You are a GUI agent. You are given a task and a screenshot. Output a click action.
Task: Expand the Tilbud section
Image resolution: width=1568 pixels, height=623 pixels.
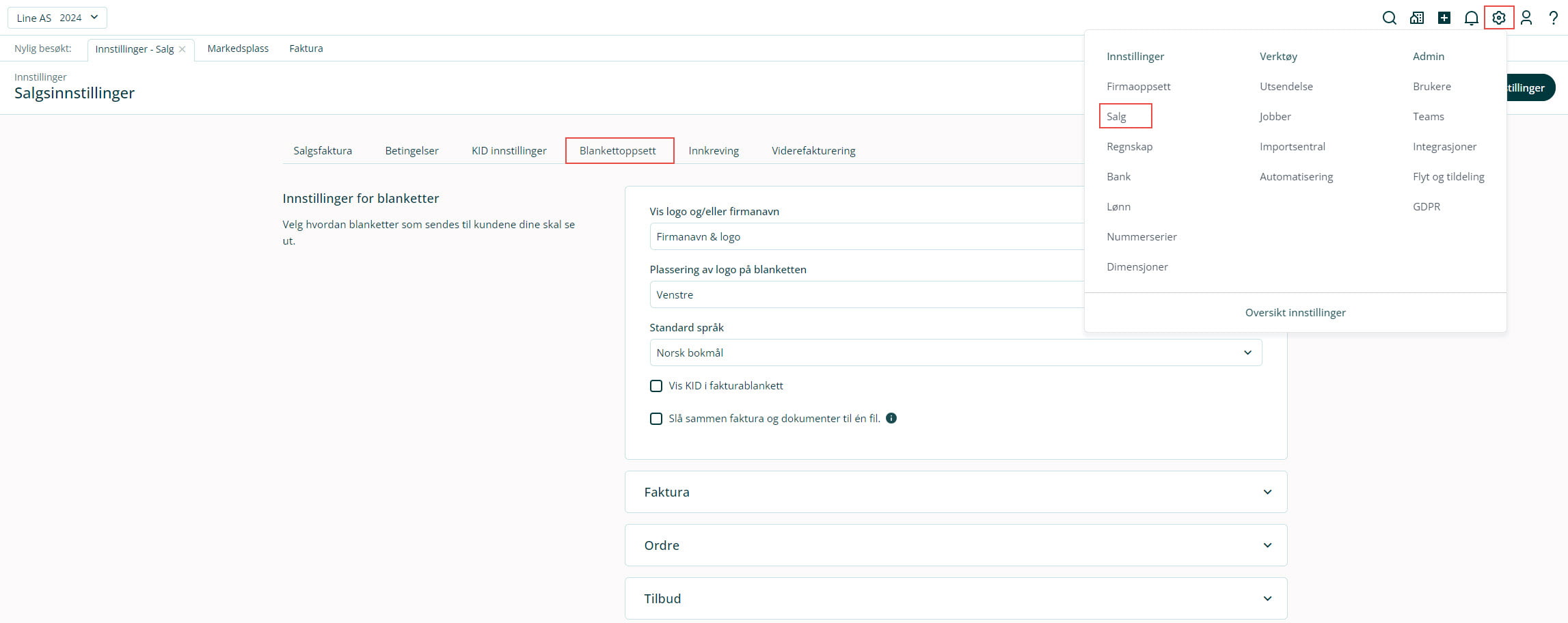(956, 598)
